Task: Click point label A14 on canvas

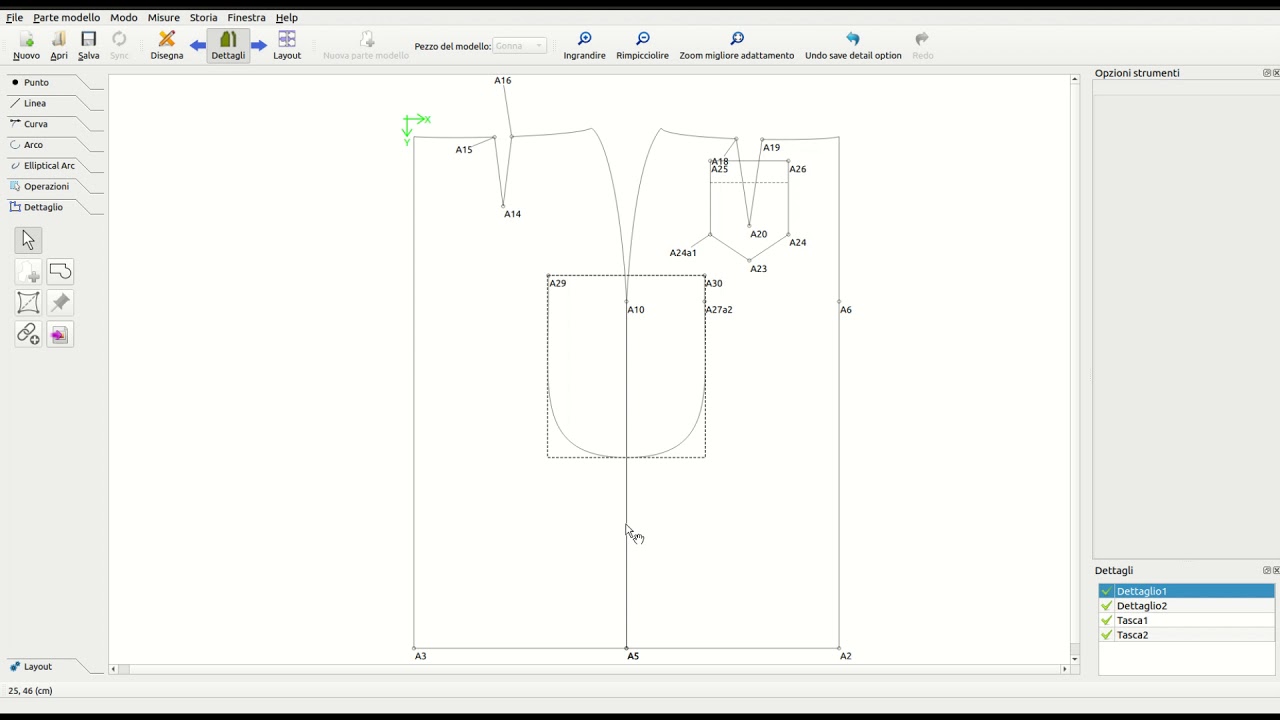Action: coord(512,214)
